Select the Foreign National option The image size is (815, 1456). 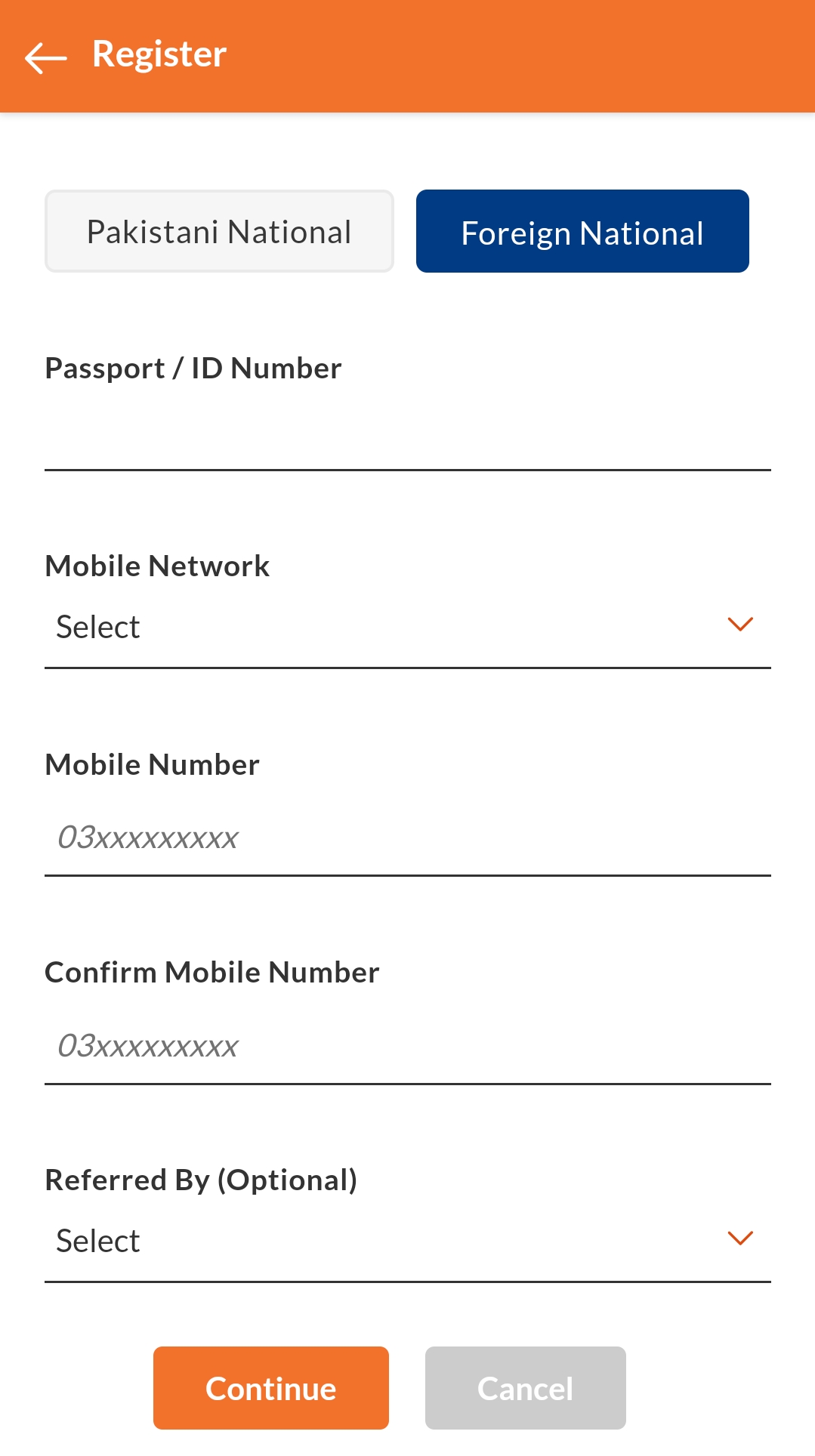click(x=582, y=232)
